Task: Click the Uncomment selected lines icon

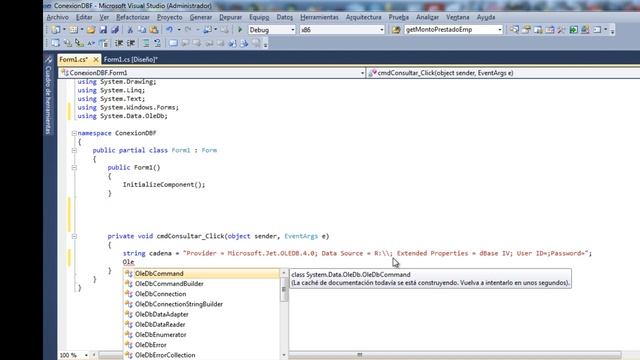Action: pyautogui.click(x=157, y=43)
